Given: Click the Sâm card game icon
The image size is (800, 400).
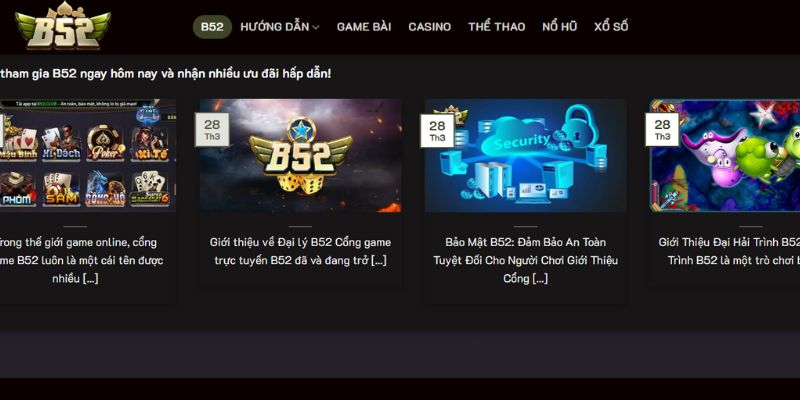Looking at the screenshot, I should coord(61,188).
